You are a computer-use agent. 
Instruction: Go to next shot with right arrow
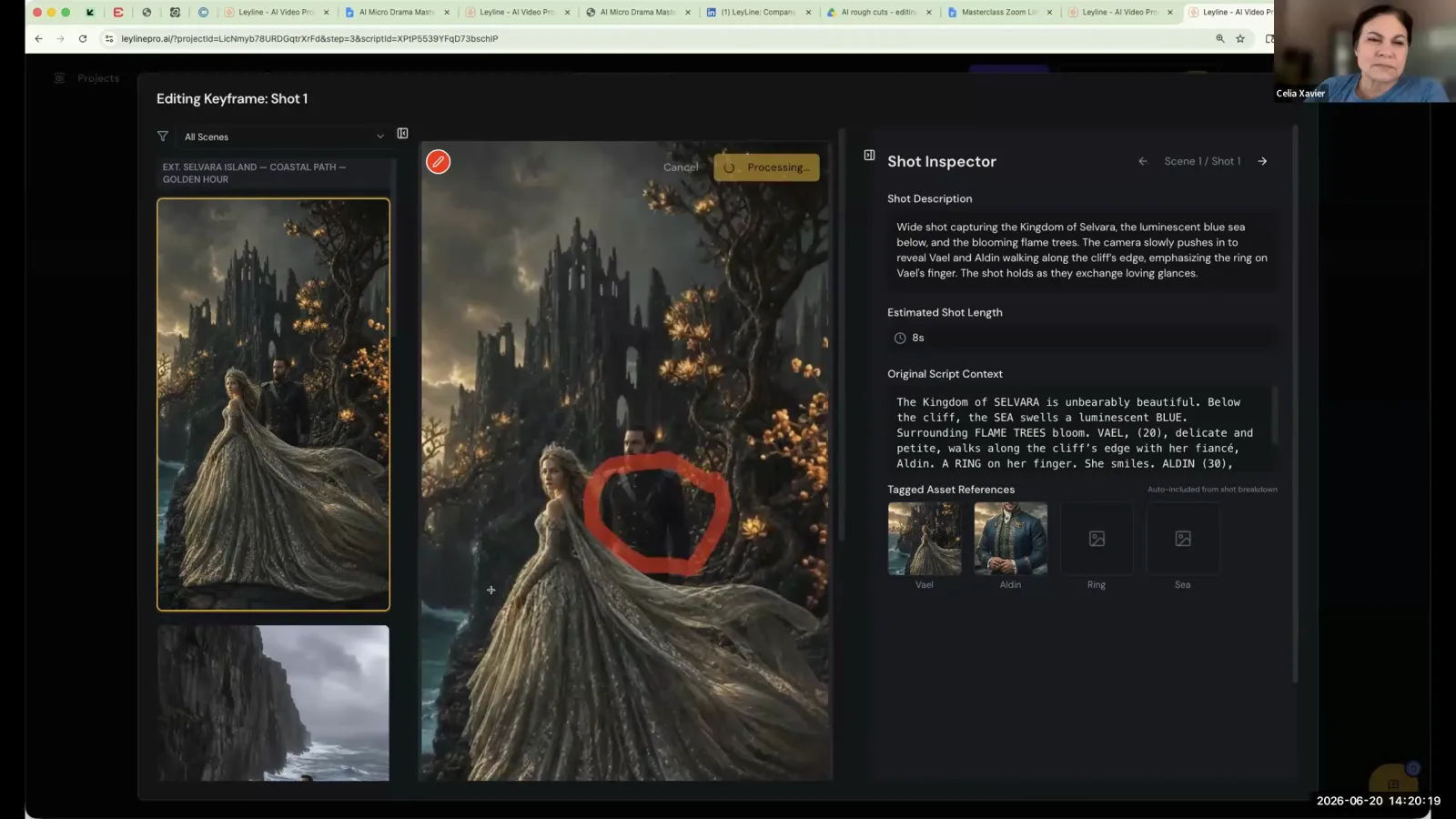pyautogui.click(x=1262, y=161)
